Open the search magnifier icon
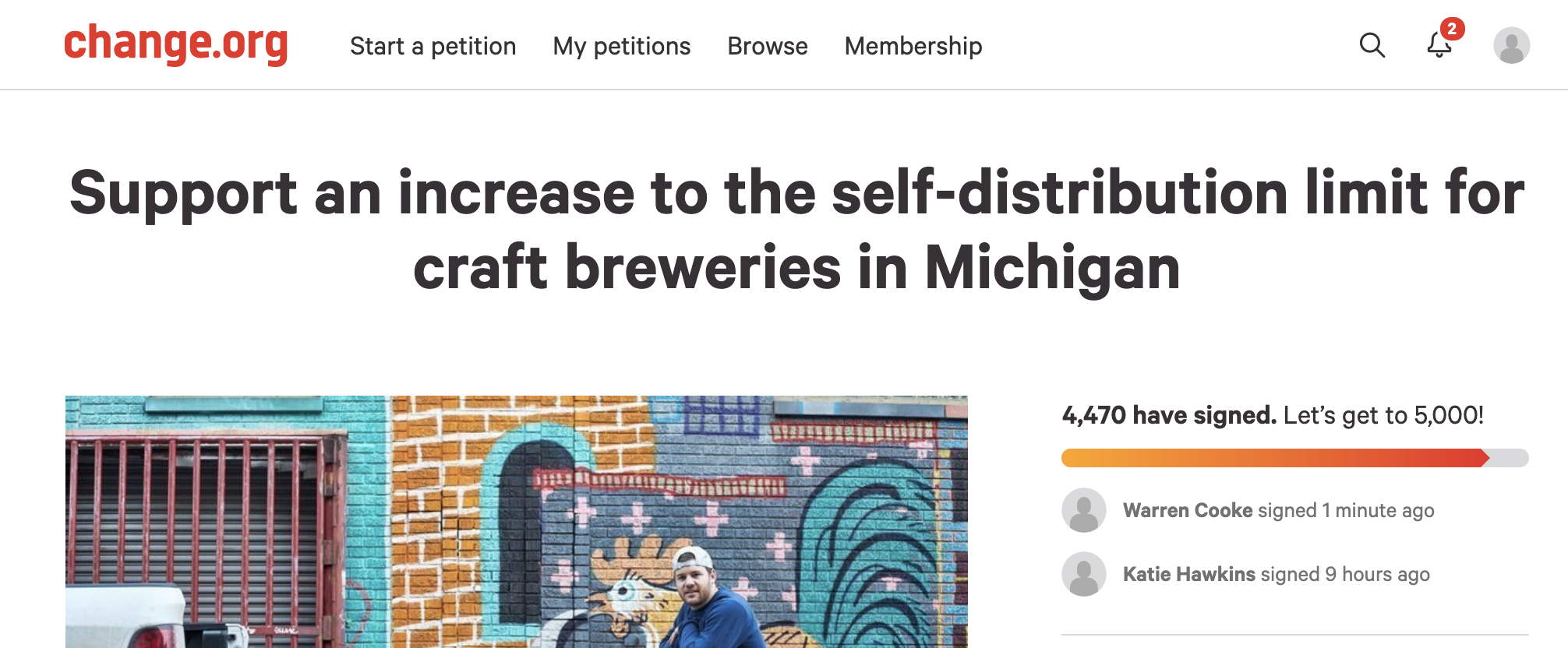 tap(1372, 45)
